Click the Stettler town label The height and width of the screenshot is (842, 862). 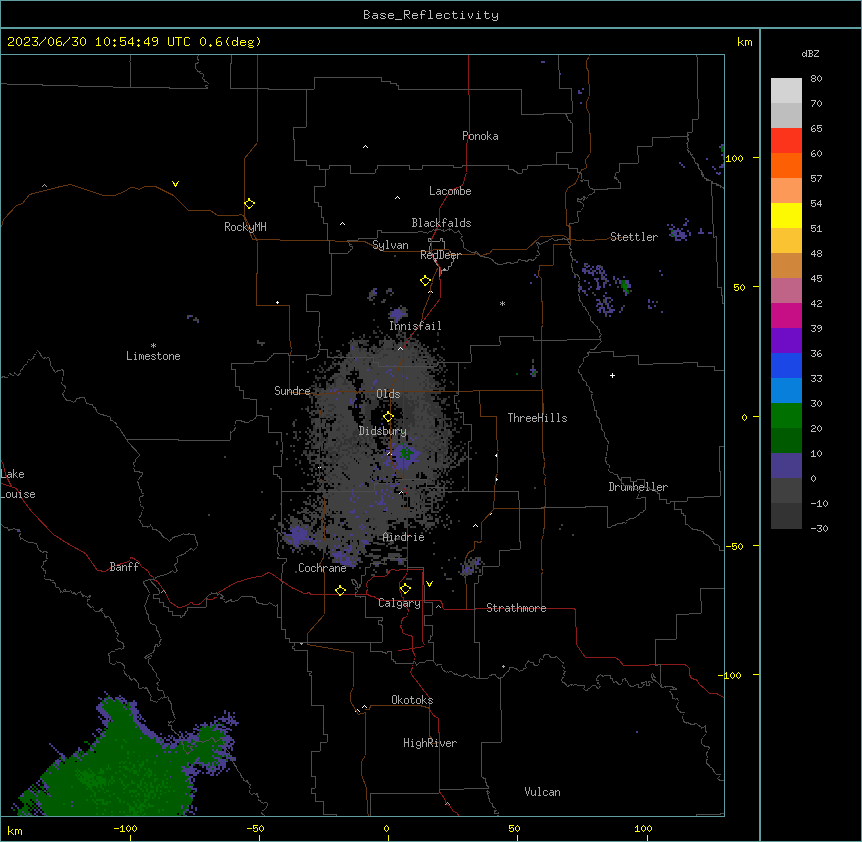click(x=634, y=237)
